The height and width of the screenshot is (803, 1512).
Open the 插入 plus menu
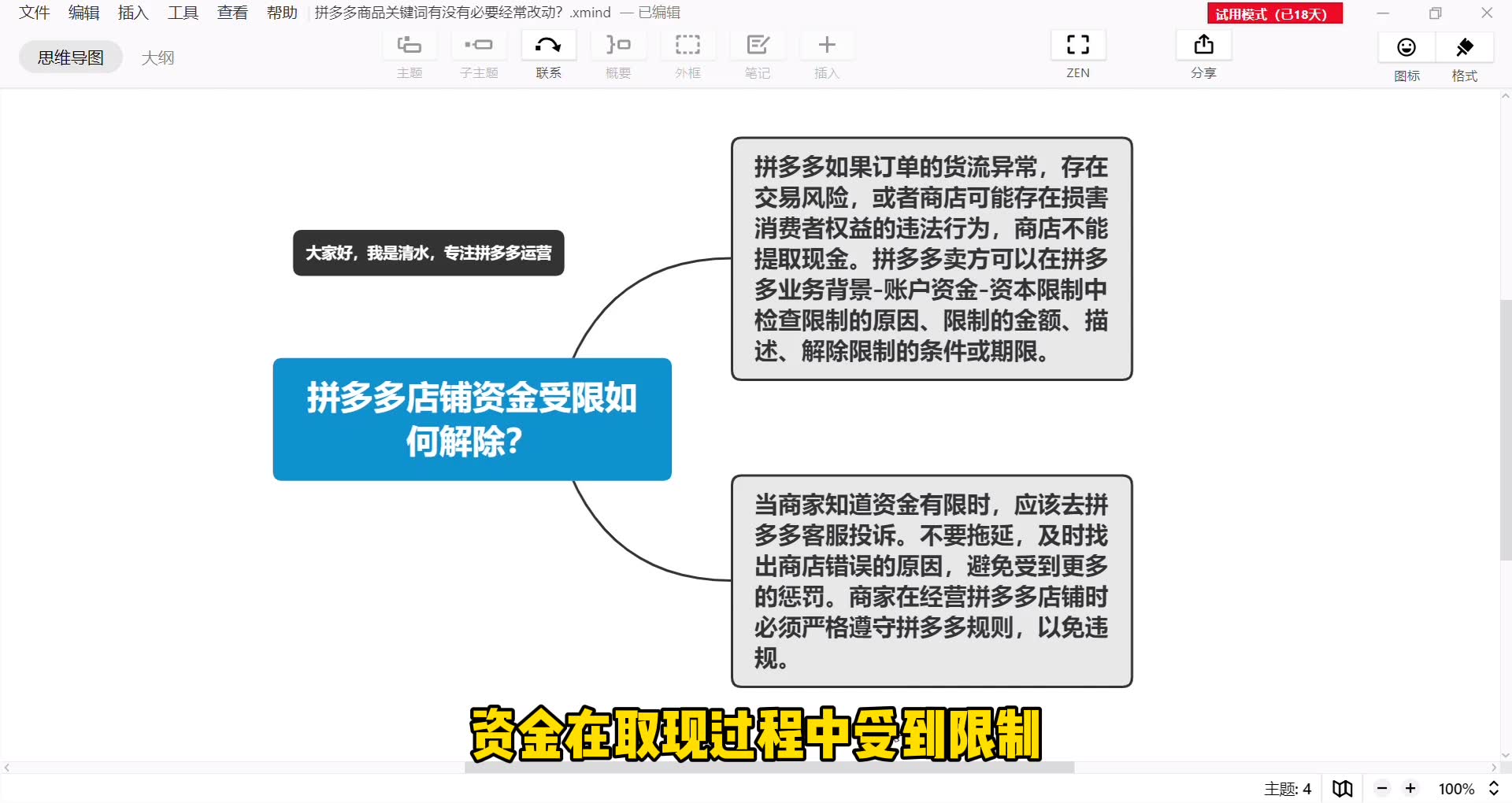tap(827, 46)
